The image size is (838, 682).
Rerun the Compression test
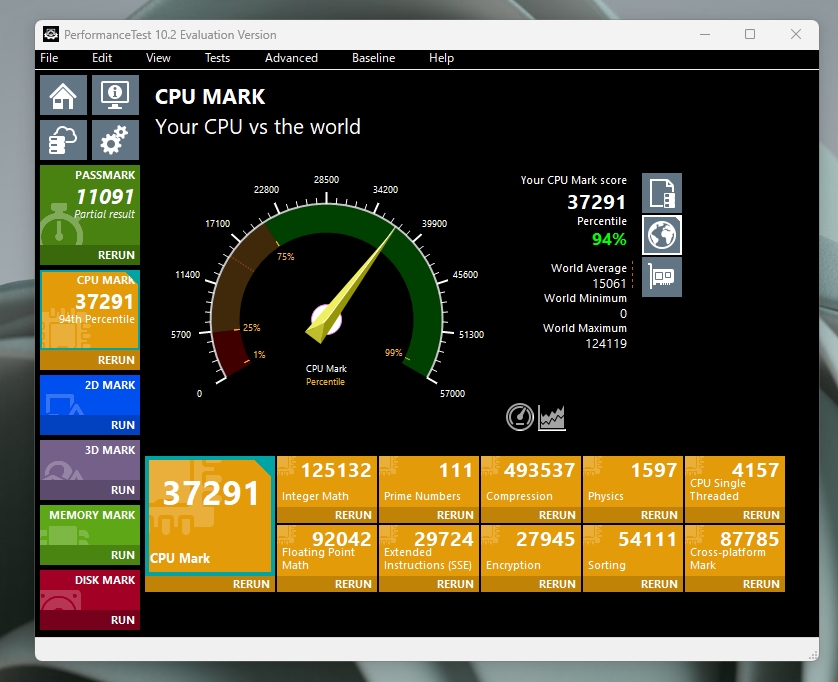click(x=531, y=515)
